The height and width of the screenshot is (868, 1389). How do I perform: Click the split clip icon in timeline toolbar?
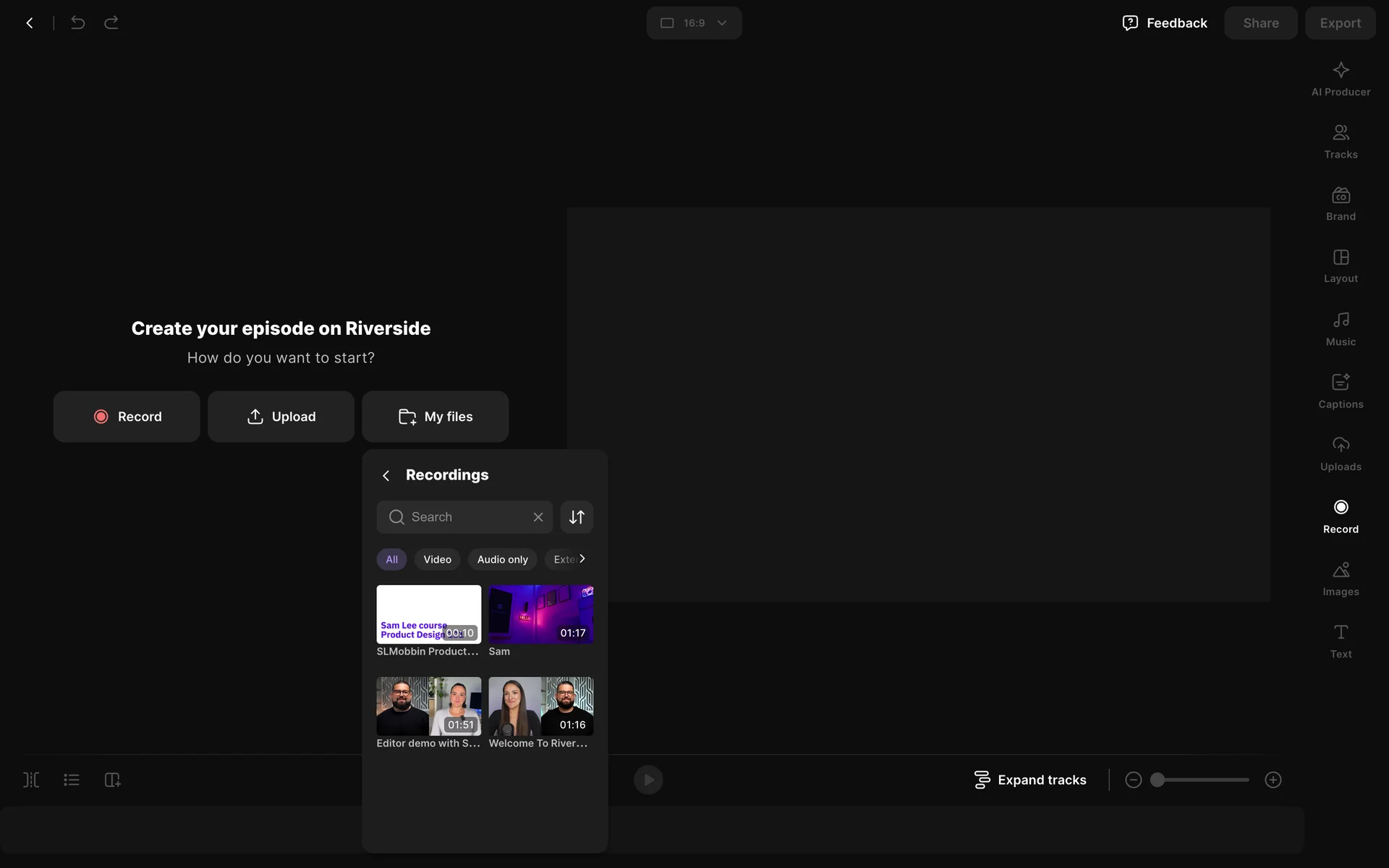tap(31, 780)
